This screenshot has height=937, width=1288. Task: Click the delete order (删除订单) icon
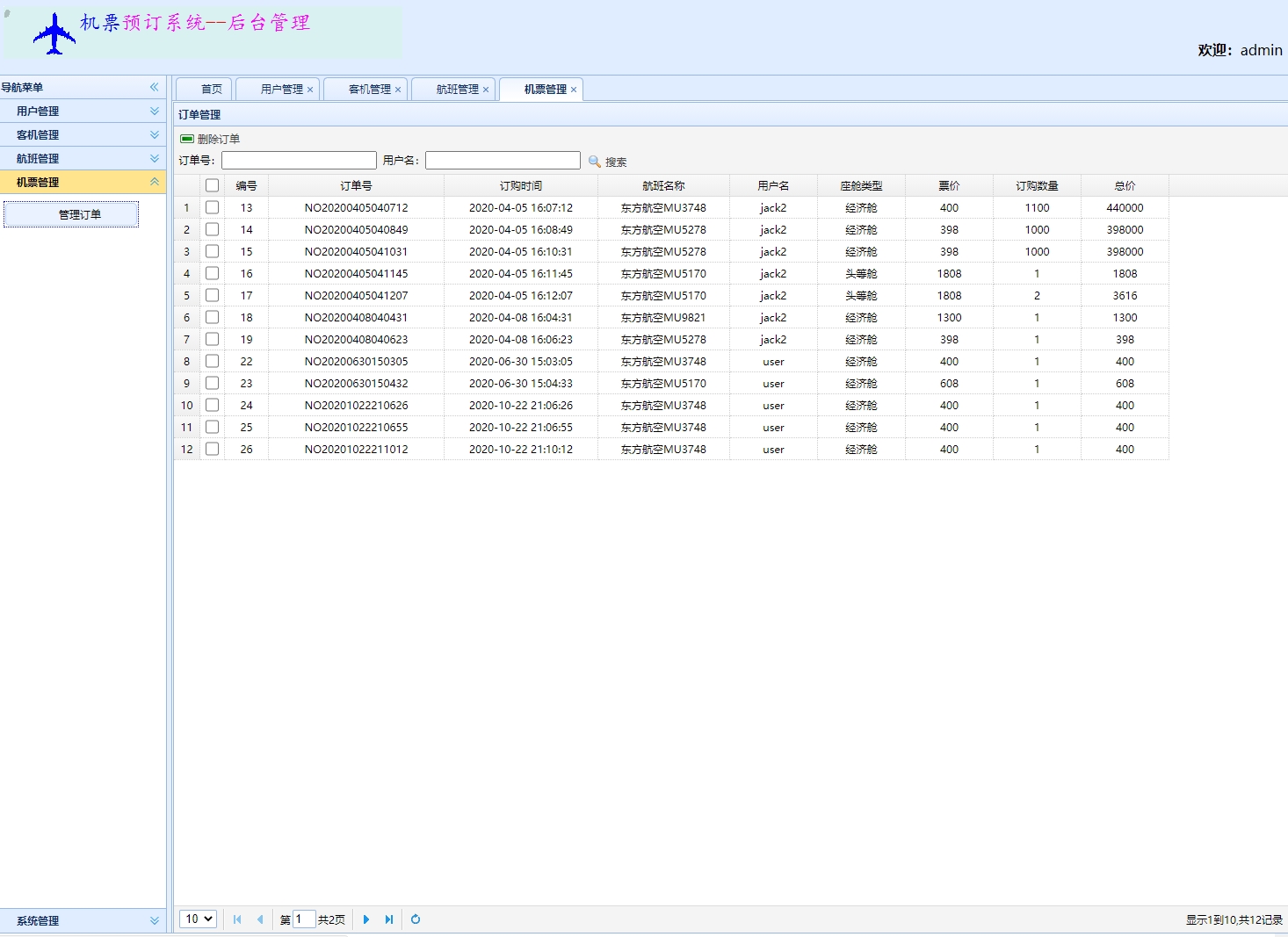[x=187, y=139]
